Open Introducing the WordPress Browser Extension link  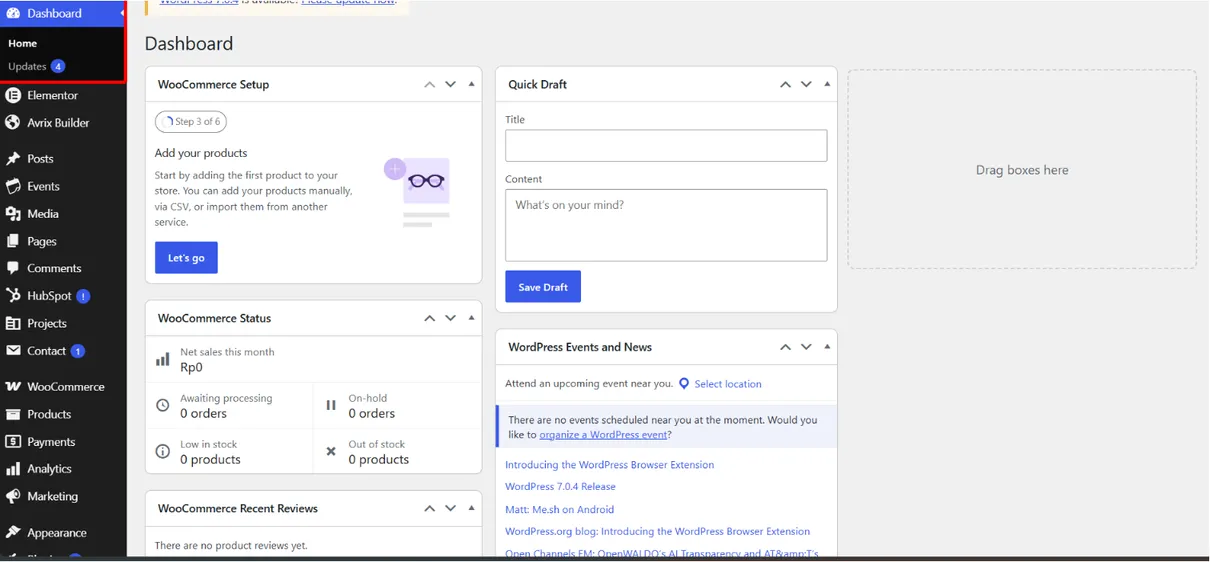pos(609,465)
